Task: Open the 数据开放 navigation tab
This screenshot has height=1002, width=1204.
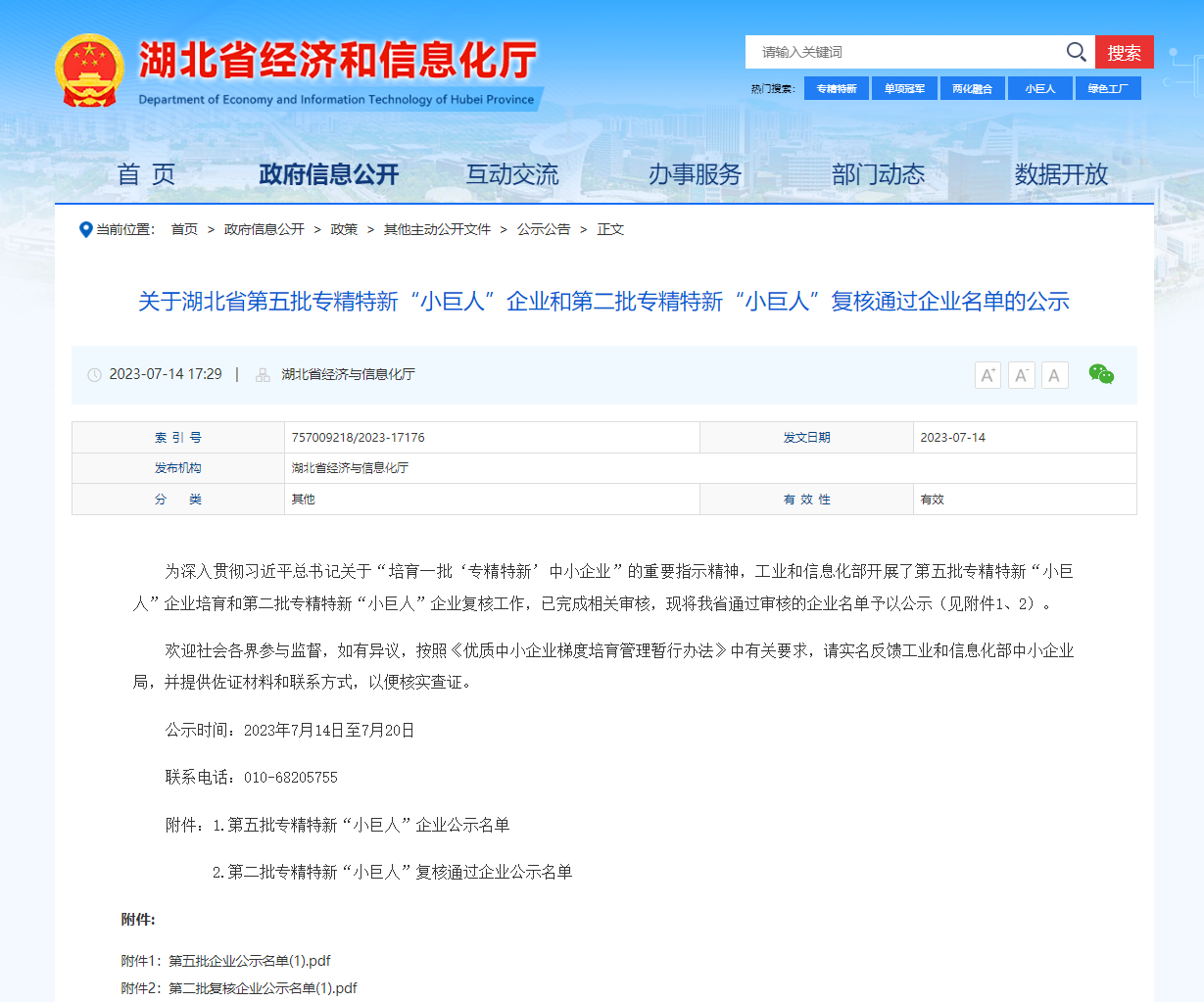Action: tap(1061, 174)
